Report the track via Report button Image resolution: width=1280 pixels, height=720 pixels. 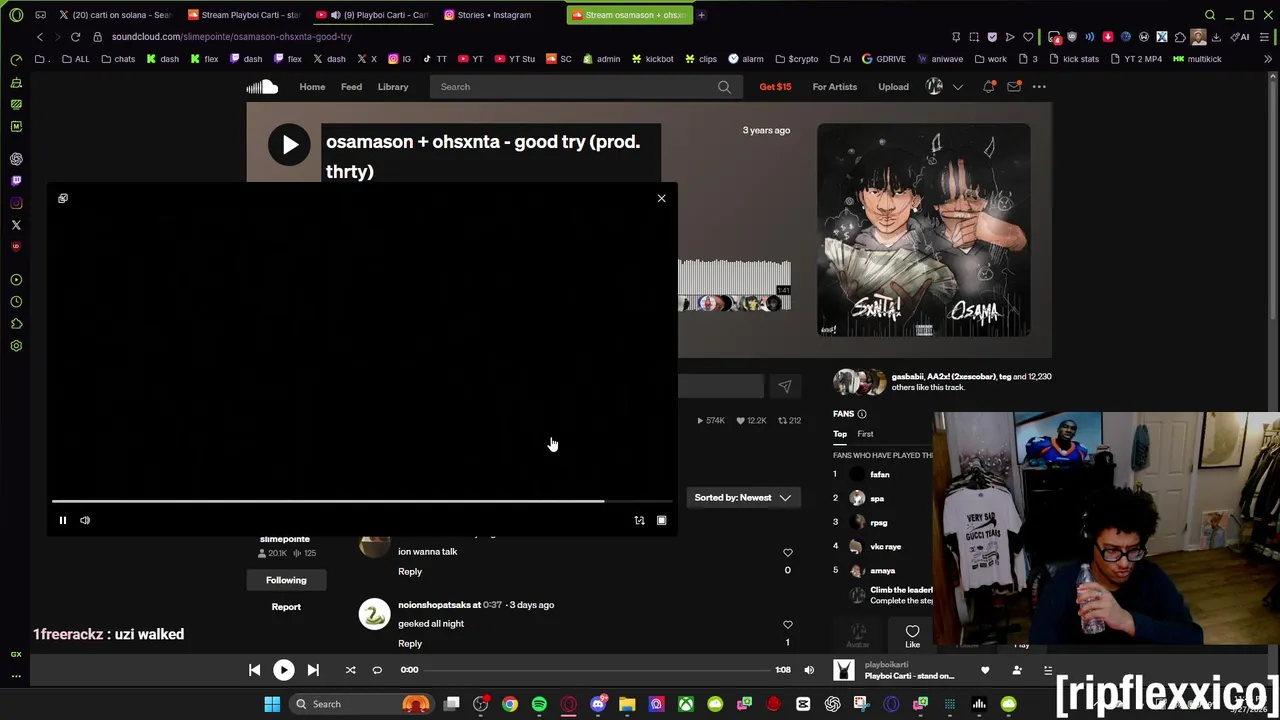pos(286,607)
